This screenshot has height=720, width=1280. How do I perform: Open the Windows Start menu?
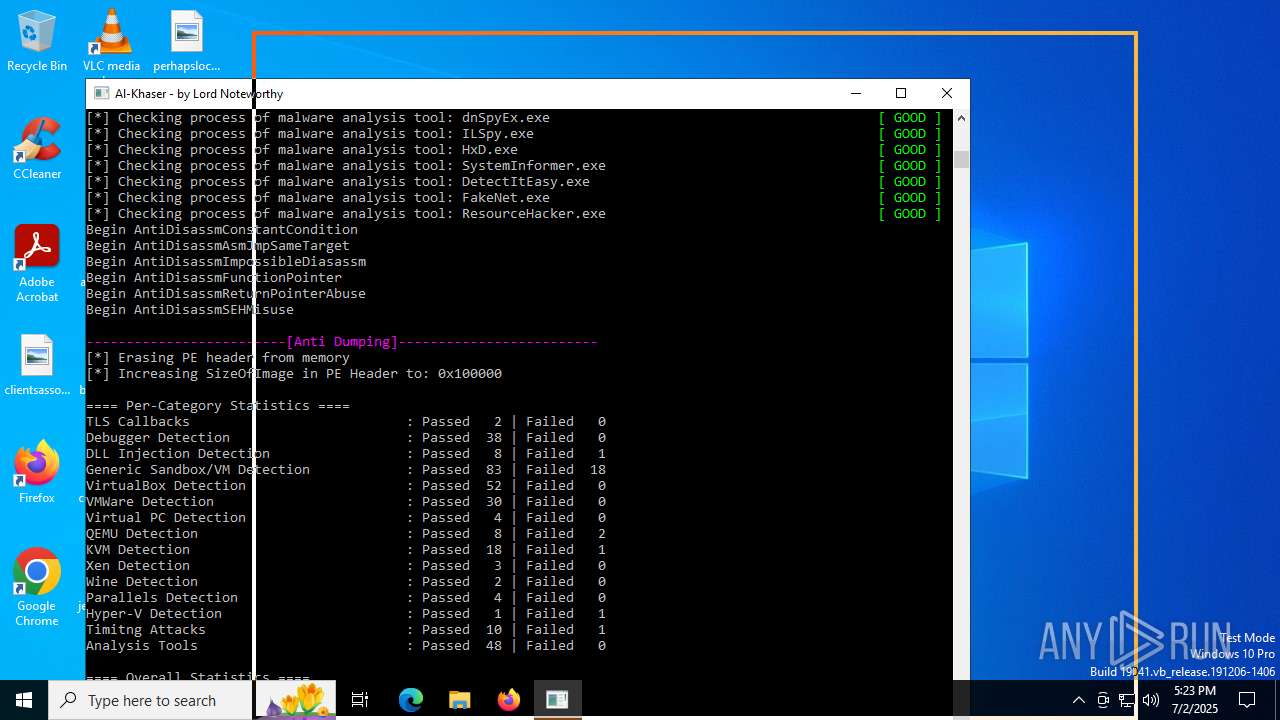(x=24, y=700)
